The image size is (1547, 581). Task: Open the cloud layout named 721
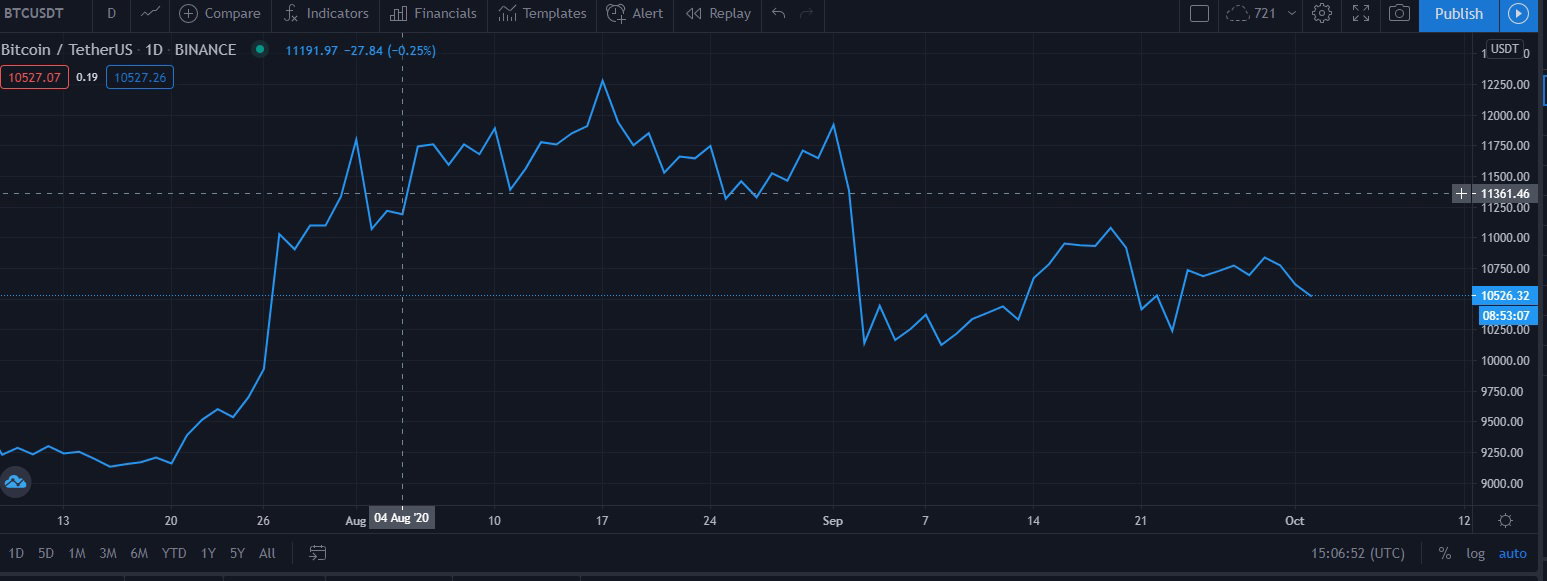(1250, 13)
